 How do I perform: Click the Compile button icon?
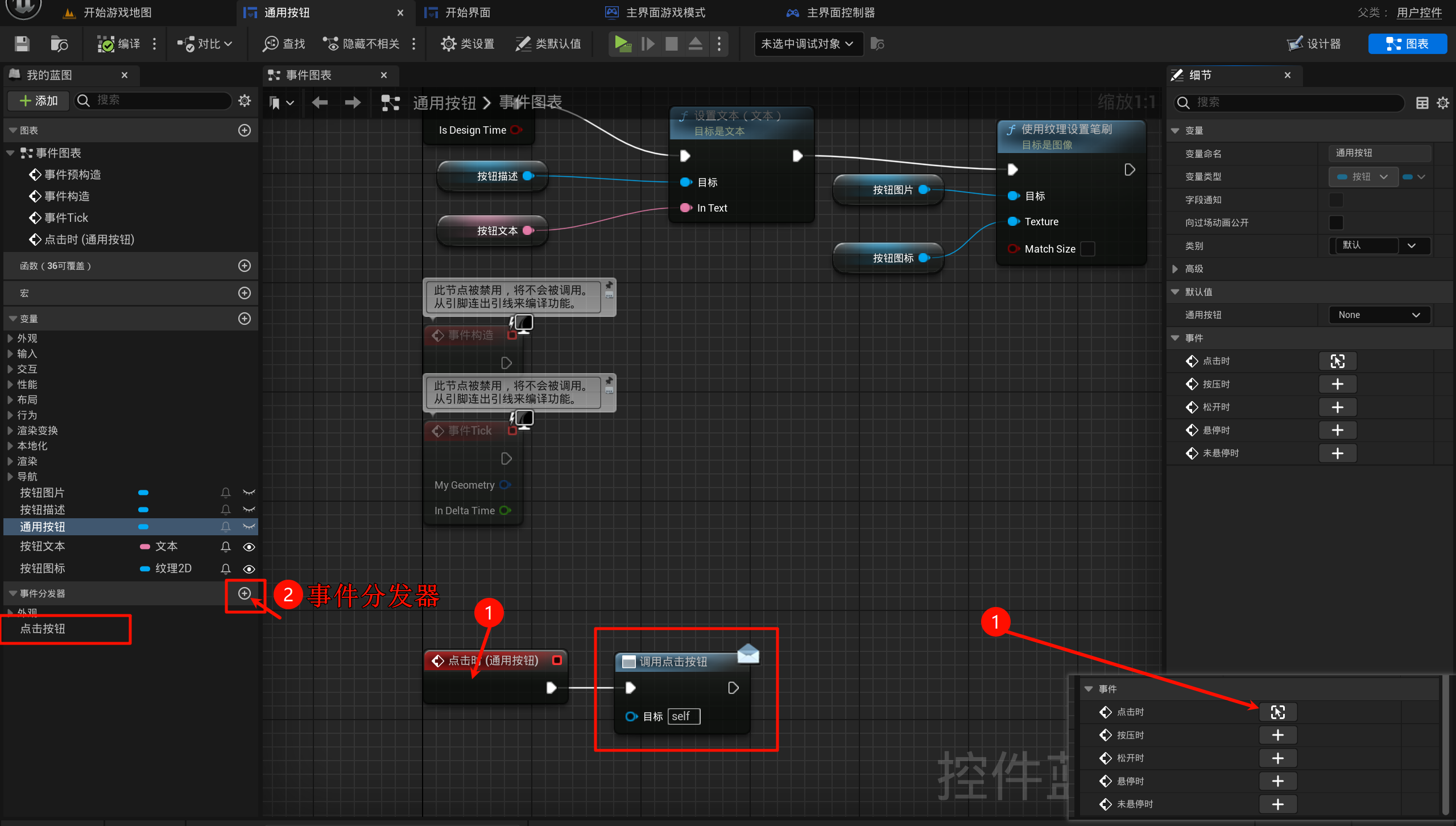[106, 44]
